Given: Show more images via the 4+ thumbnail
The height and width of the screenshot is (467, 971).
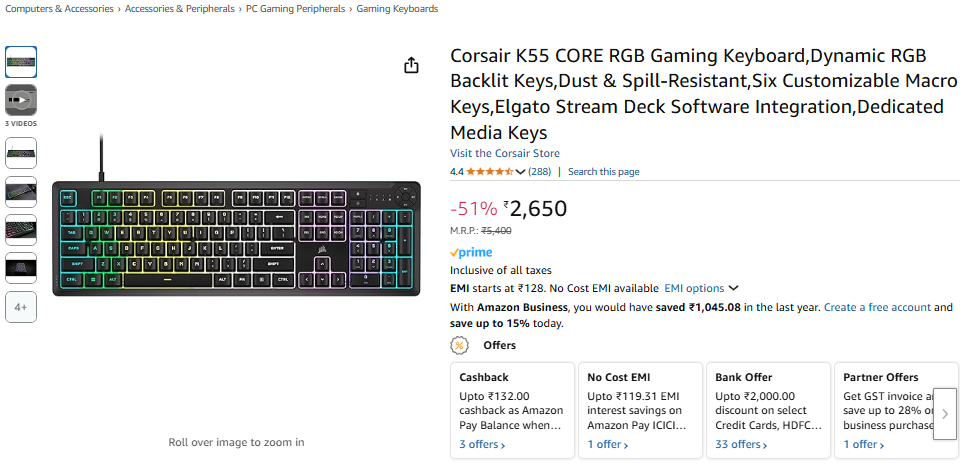Looking at the screenshot, I should 21,307.
